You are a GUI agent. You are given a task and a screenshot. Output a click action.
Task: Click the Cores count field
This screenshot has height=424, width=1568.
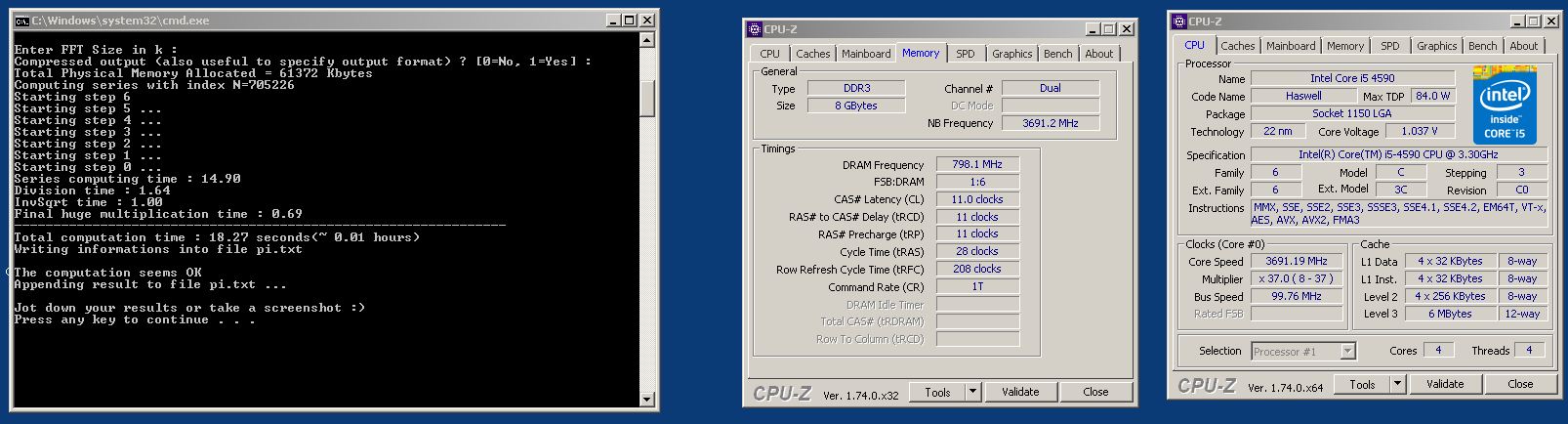tap(1437, 350)
